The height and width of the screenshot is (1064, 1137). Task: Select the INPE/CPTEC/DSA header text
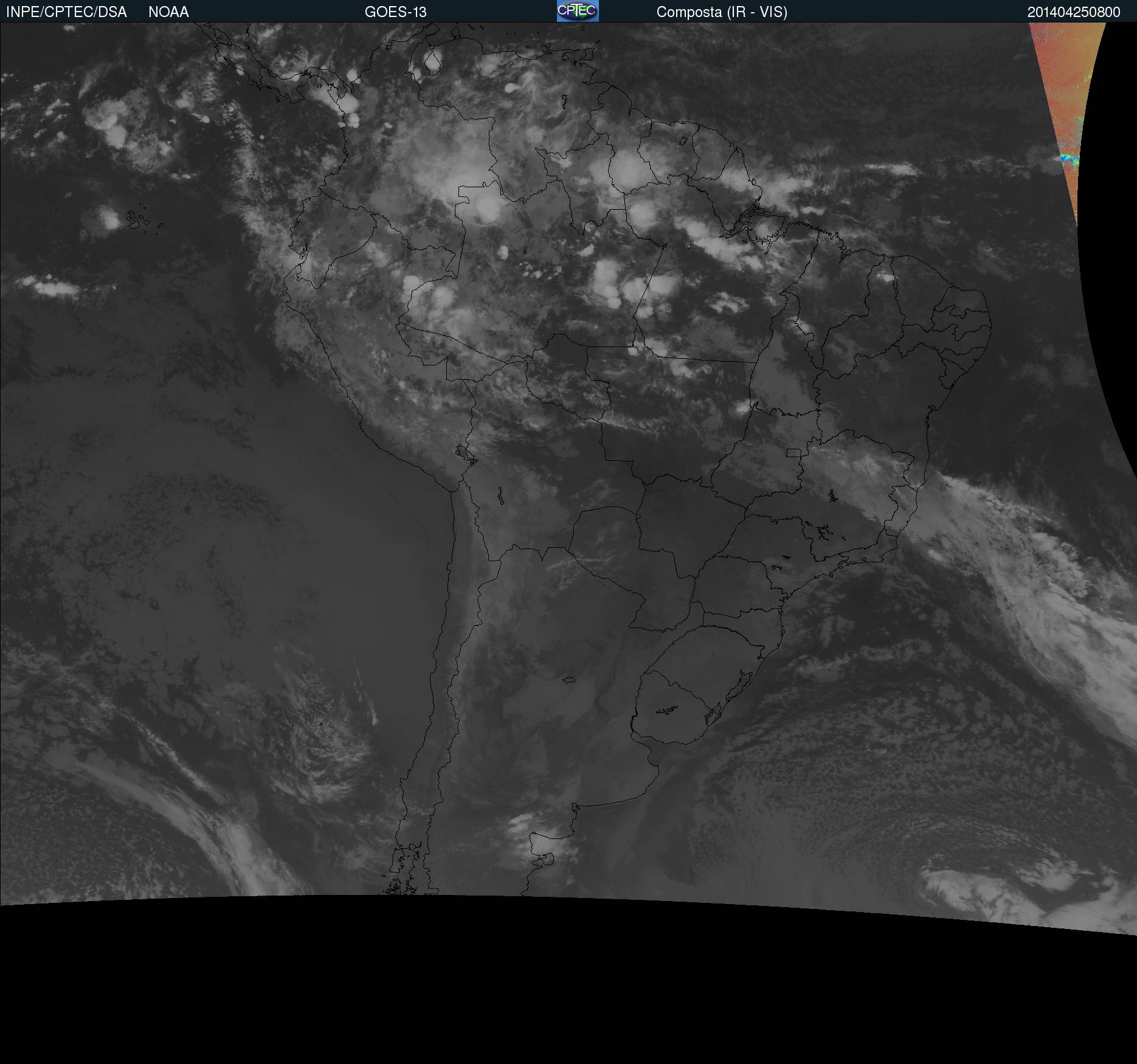(x=66, y=12)
